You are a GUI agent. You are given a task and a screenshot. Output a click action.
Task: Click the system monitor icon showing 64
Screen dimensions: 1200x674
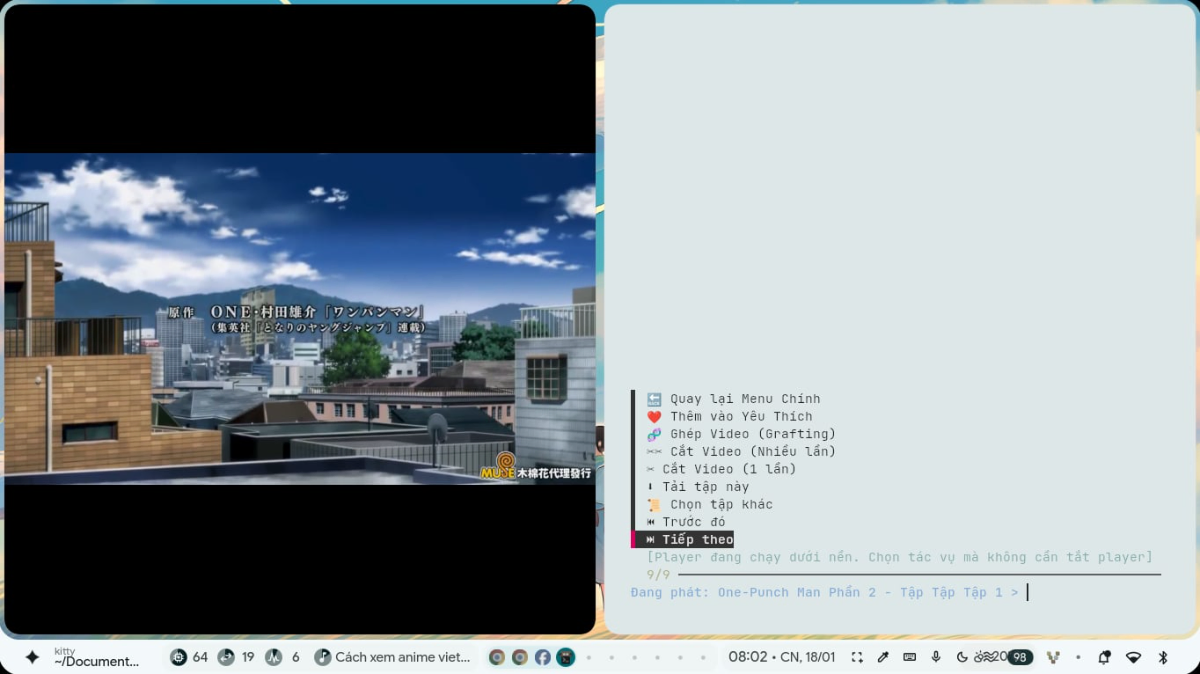pyautogui.click(x=181, y=657)
